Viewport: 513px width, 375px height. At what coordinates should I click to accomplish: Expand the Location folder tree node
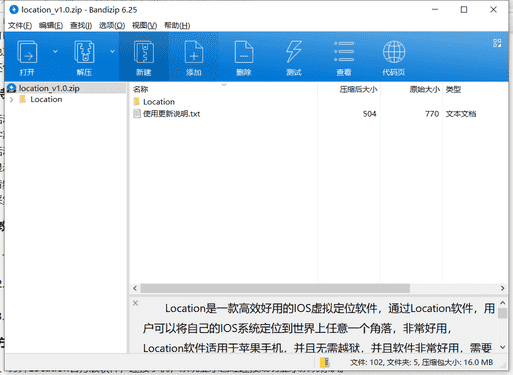coord(12,99)
